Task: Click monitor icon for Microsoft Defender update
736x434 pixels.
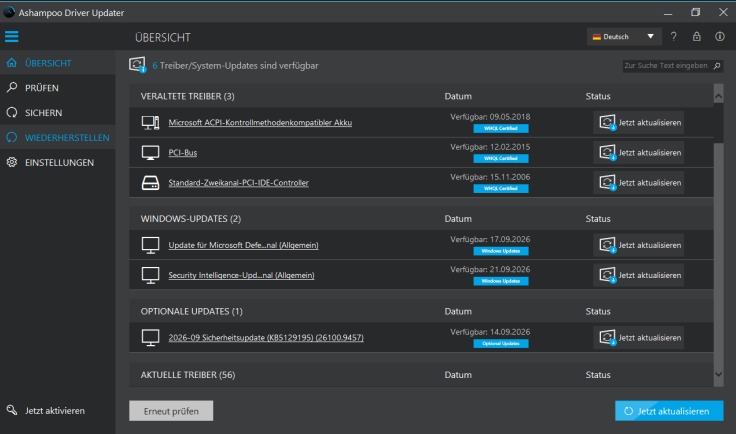Action: (151, 245)
